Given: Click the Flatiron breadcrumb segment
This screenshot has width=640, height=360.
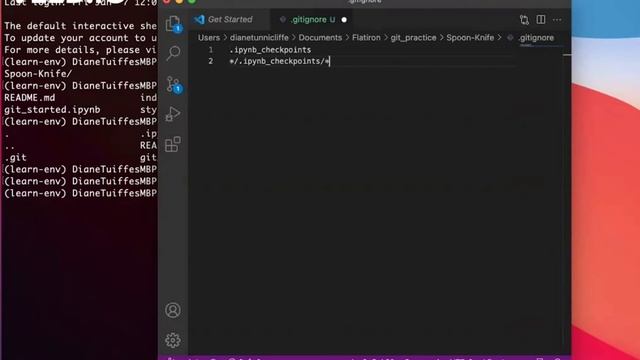Looking at the screenshot, I should [x=366, y=38].
